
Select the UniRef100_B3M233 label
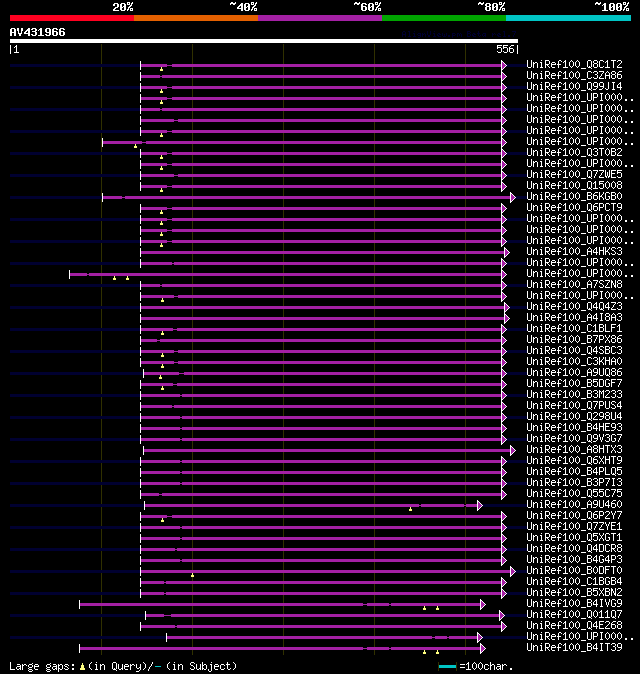pos(574,395)
